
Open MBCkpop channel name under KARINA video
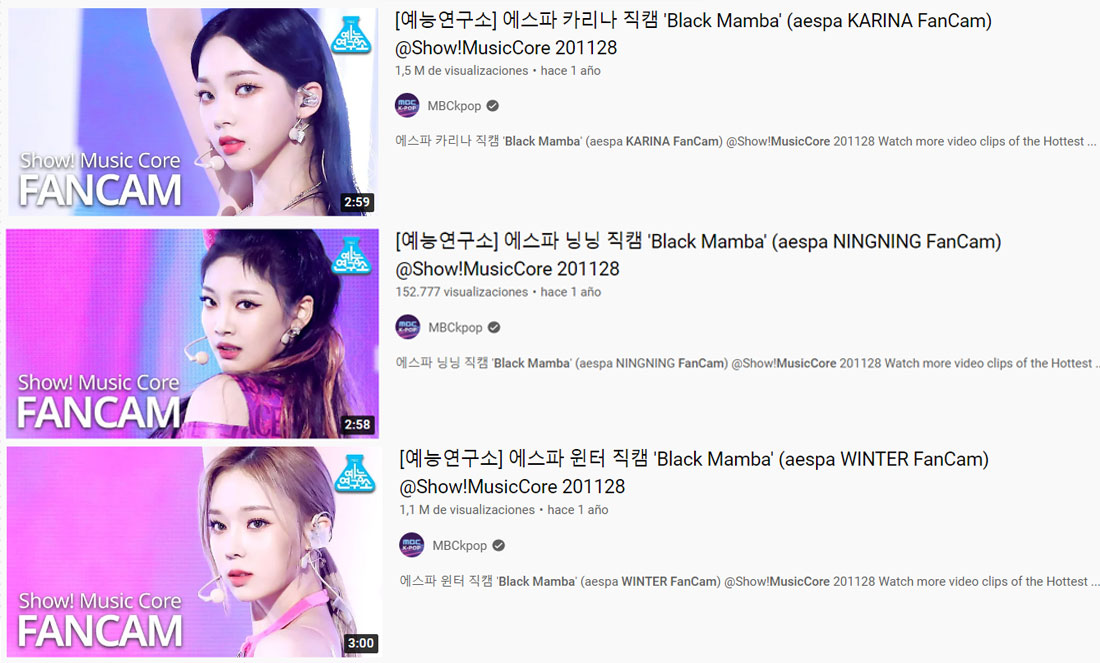coord(454,106)
